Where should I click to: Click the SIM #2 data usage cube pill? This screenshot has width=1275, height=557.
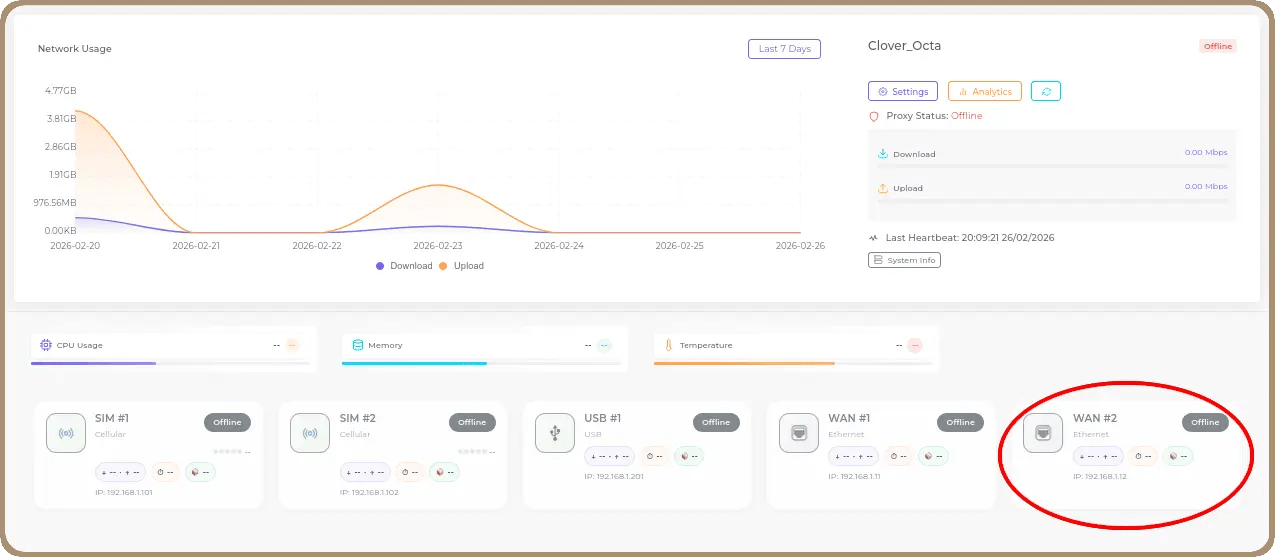[x=444, y=471]
